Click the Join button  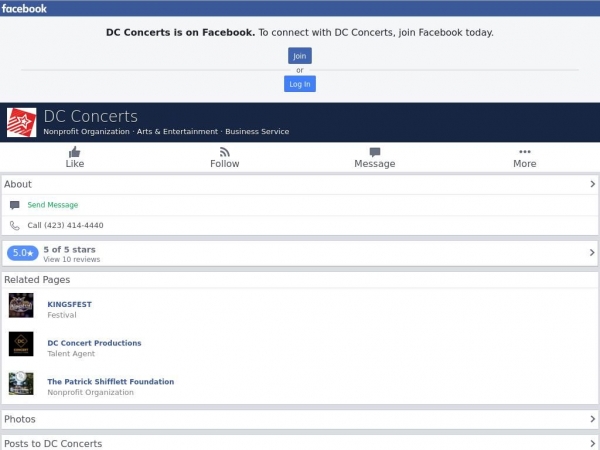pos(300,56)
